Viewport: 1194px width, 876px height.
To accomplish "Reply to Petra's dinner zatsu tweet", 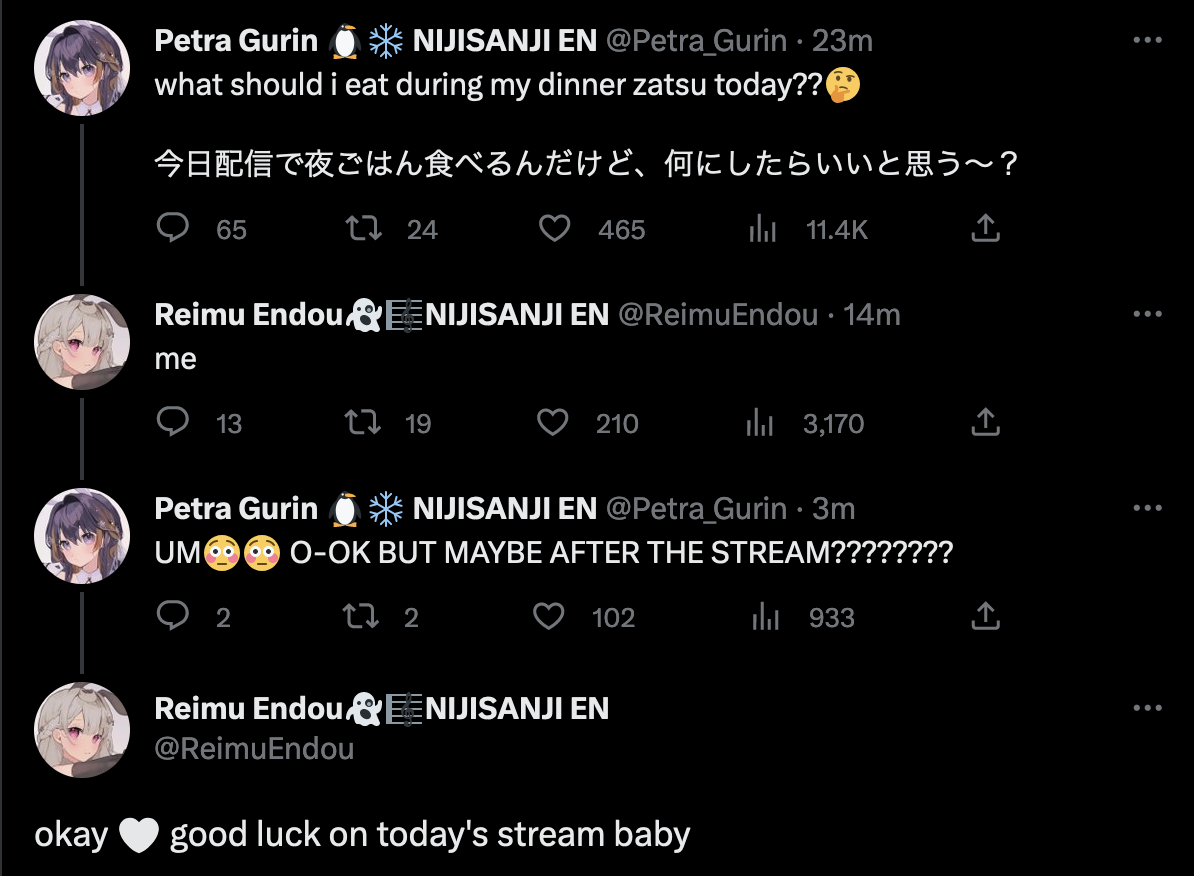I will click(173, 230).
